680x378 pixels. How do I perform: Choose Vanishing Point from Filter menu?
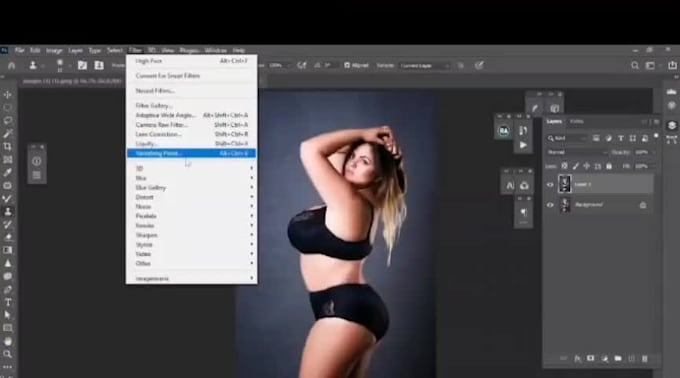click(x=191, y=153)
